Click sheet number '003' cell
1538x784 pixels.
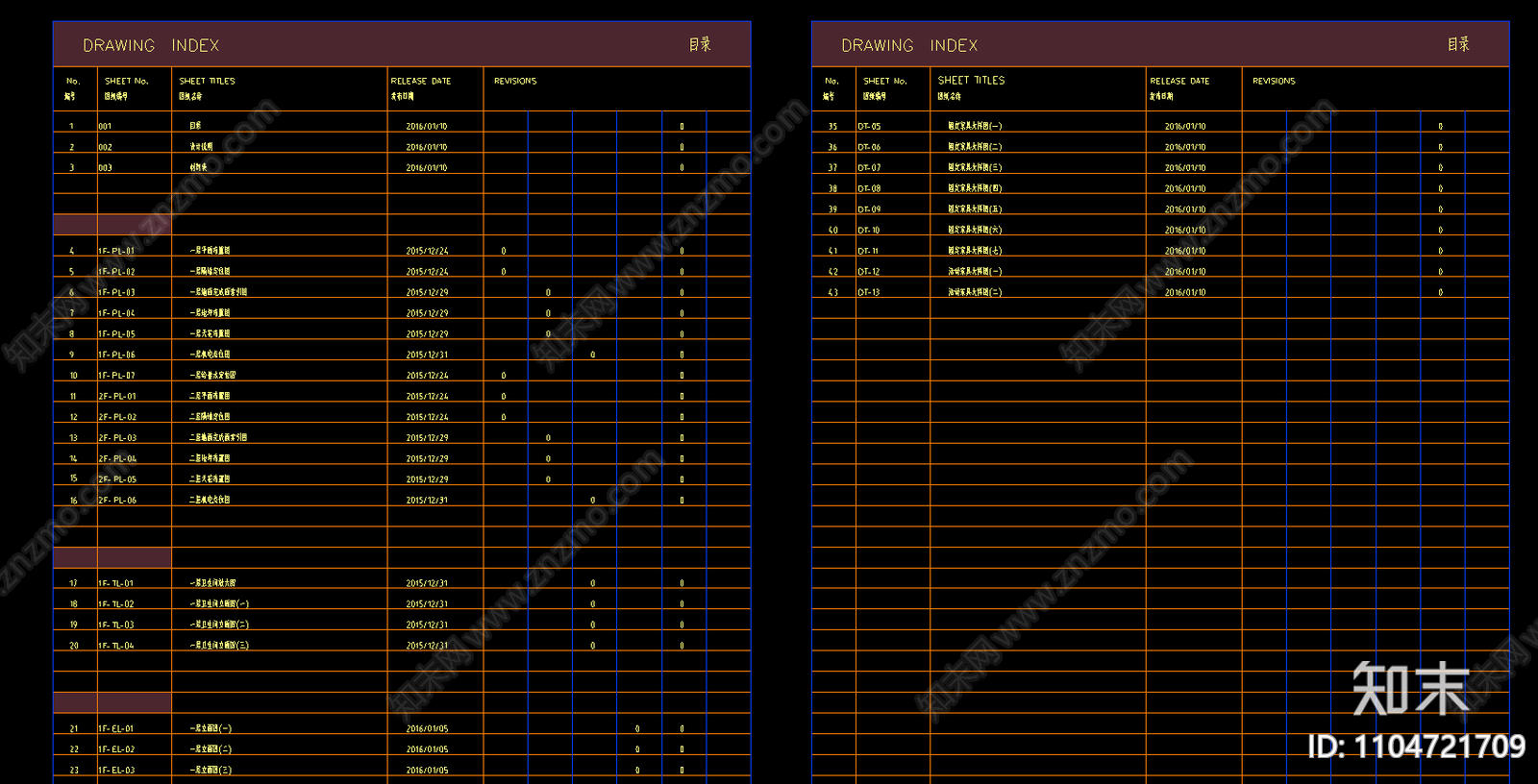tap(105, 167)
